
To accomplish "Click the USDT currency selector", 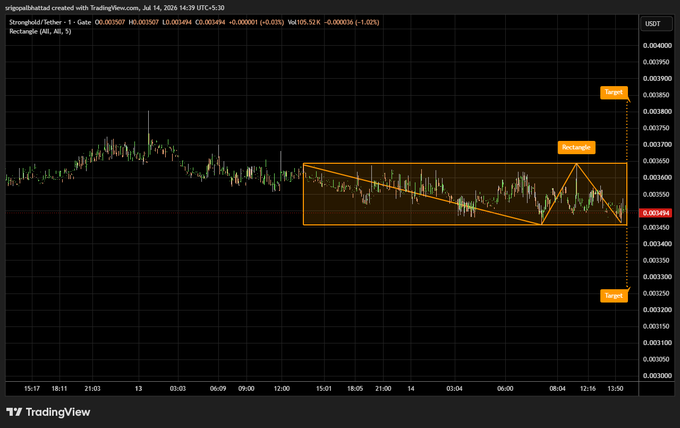I will point(657,24).
